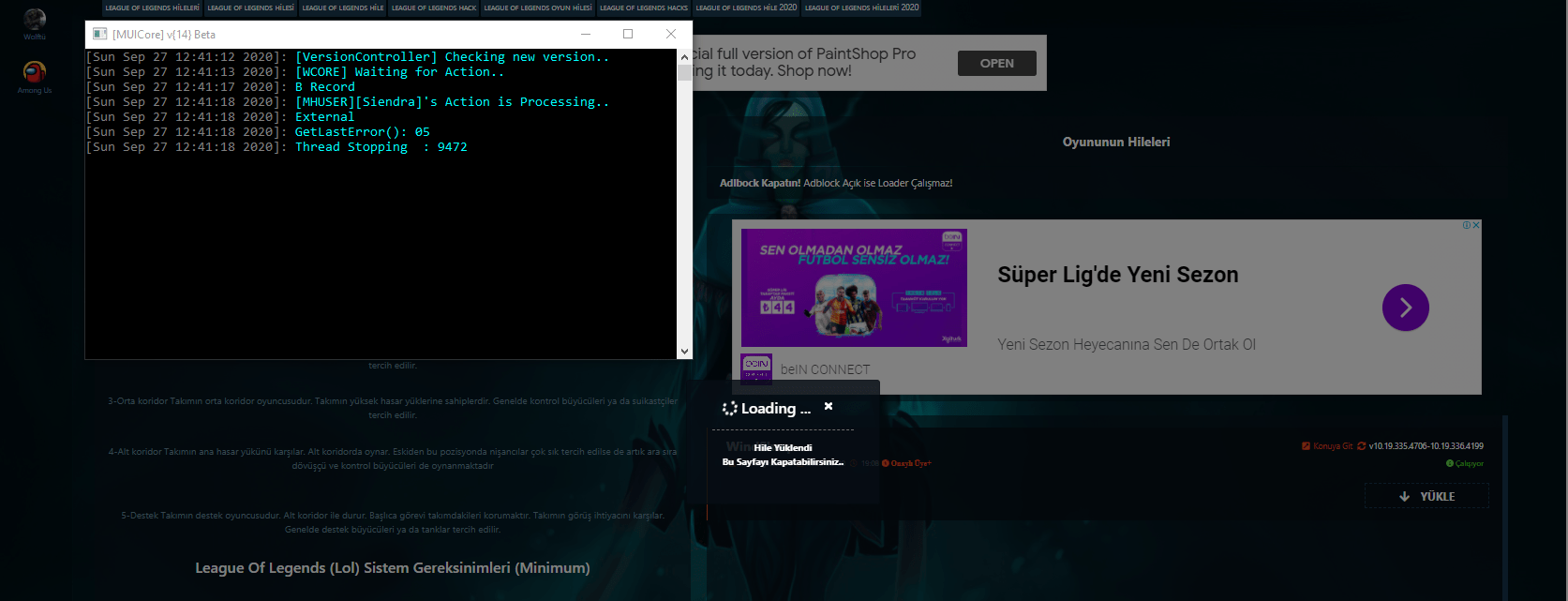Click the beIN CONNECT advertiser name
Viewport: 1568px width, 601px height.
coord(825,369)
